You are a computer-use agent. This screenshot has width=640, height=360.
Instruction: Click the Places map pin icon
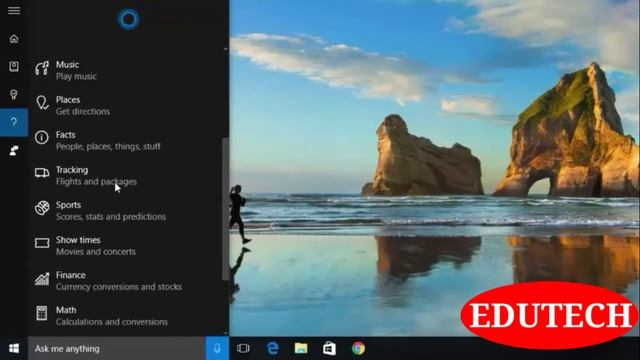coord(42,103)
